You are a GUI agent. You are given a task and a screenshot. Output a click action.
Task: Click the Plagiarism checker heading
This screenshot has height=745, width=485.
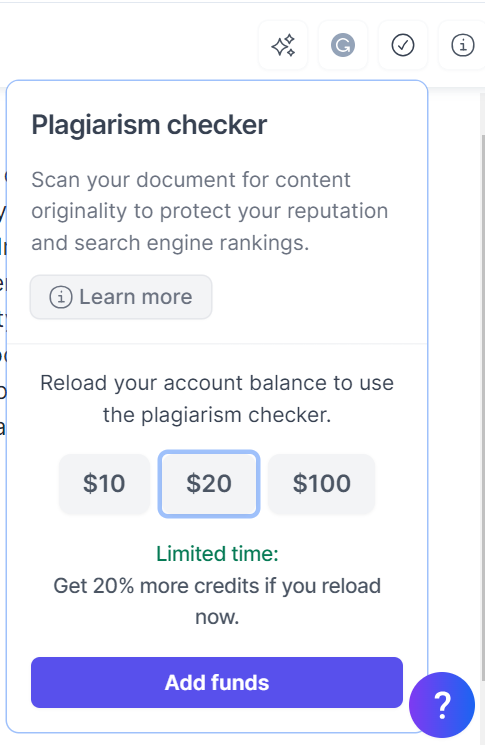click(149, 125)
